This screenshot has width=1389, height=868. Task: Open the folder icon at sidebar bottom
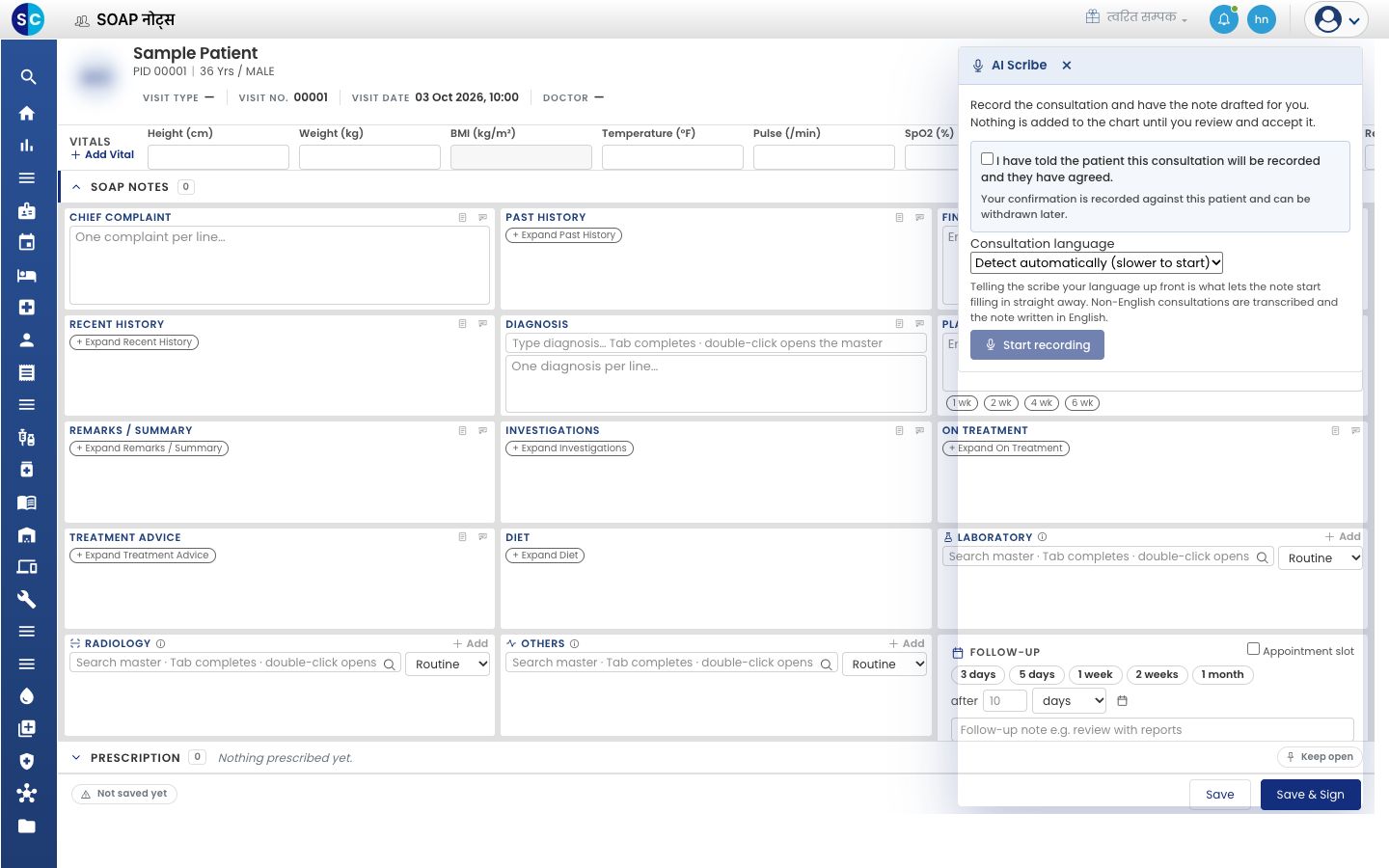27,826
